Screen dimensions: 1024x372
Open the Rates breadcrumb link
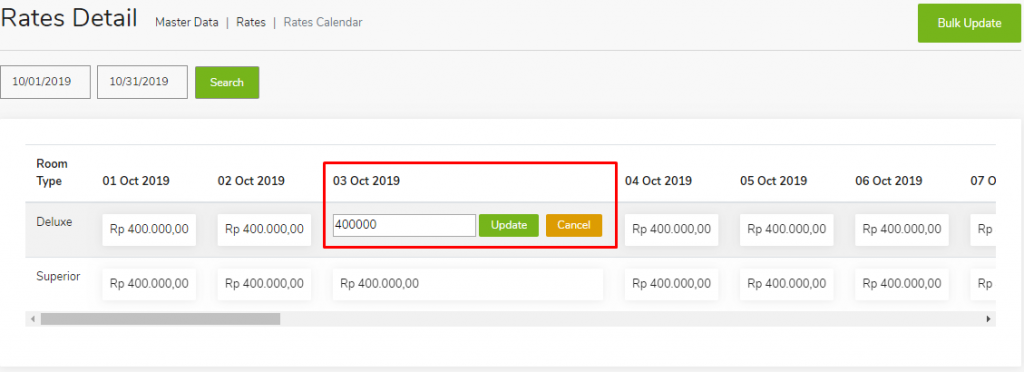pyautogui.click(x=251, y=22)
